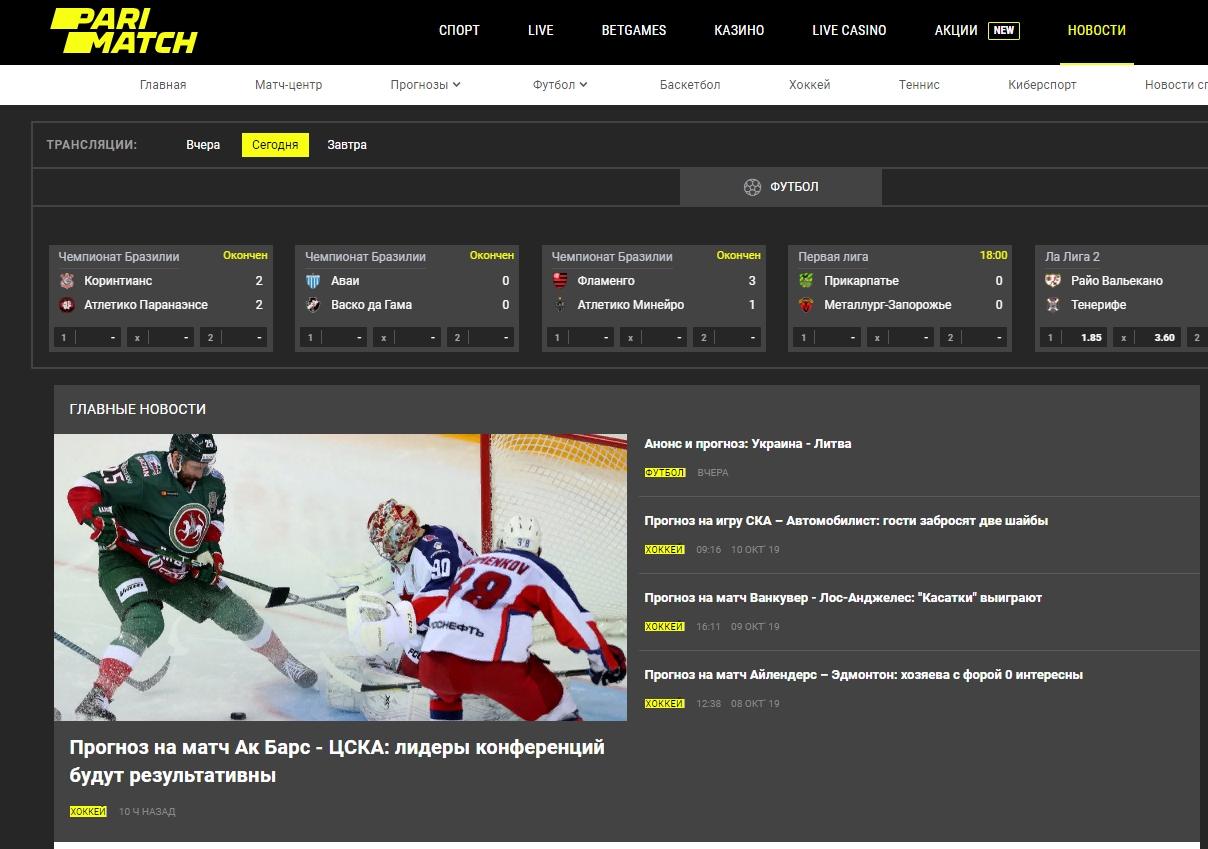Click the Прикарпатье team crest
1208x849 pixels.
[807, 281]
